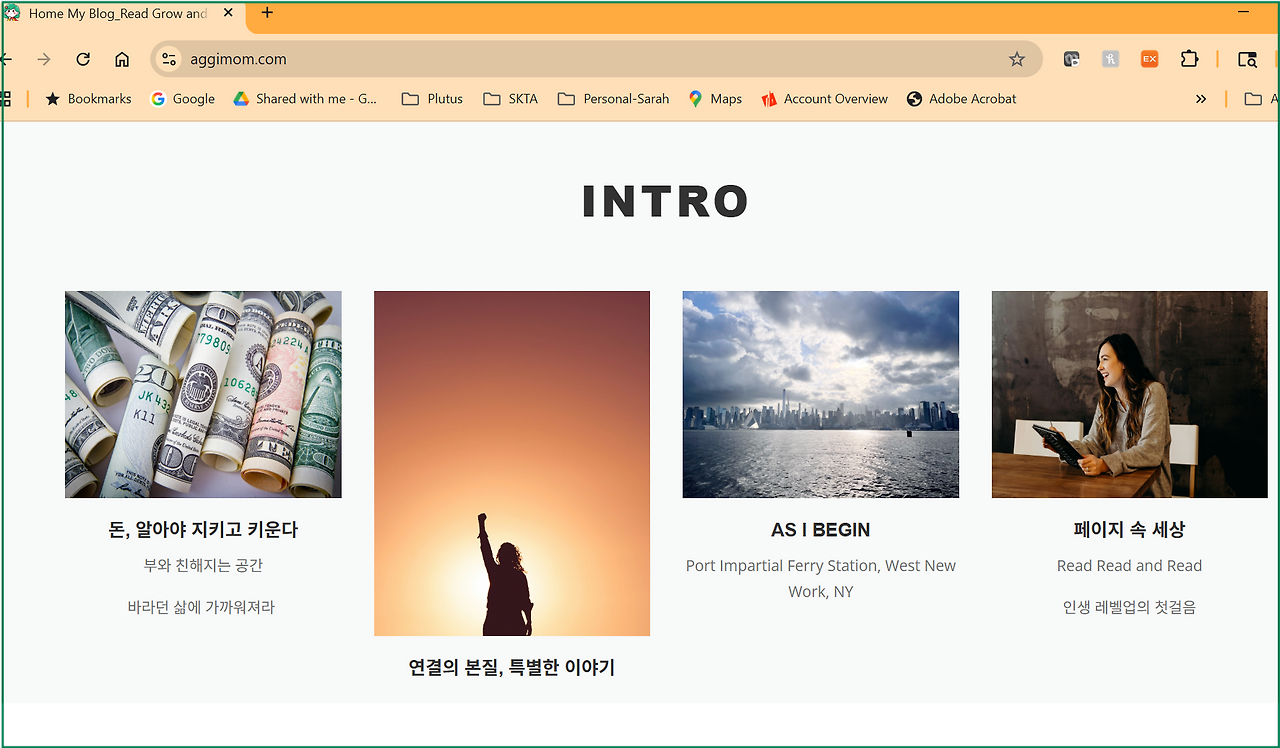1280x748 pixels.
Task: Open the Account Overview bookmark
Action: (x=824, y=98)
